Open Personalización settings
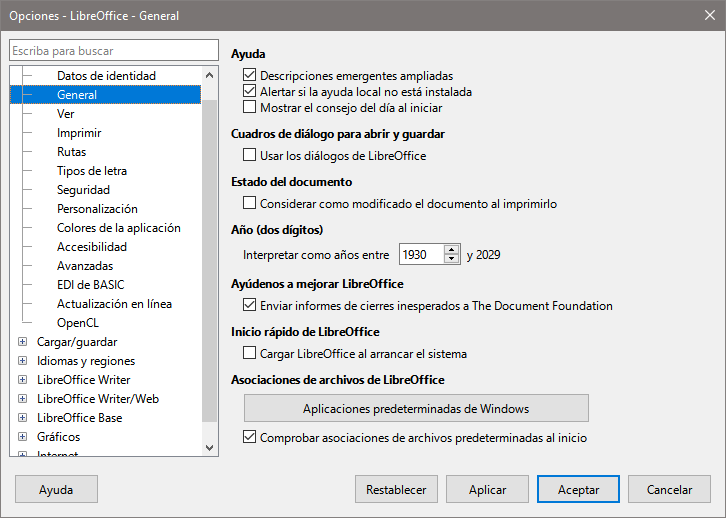Screen dimensions: 726x518 pos(97,209)
